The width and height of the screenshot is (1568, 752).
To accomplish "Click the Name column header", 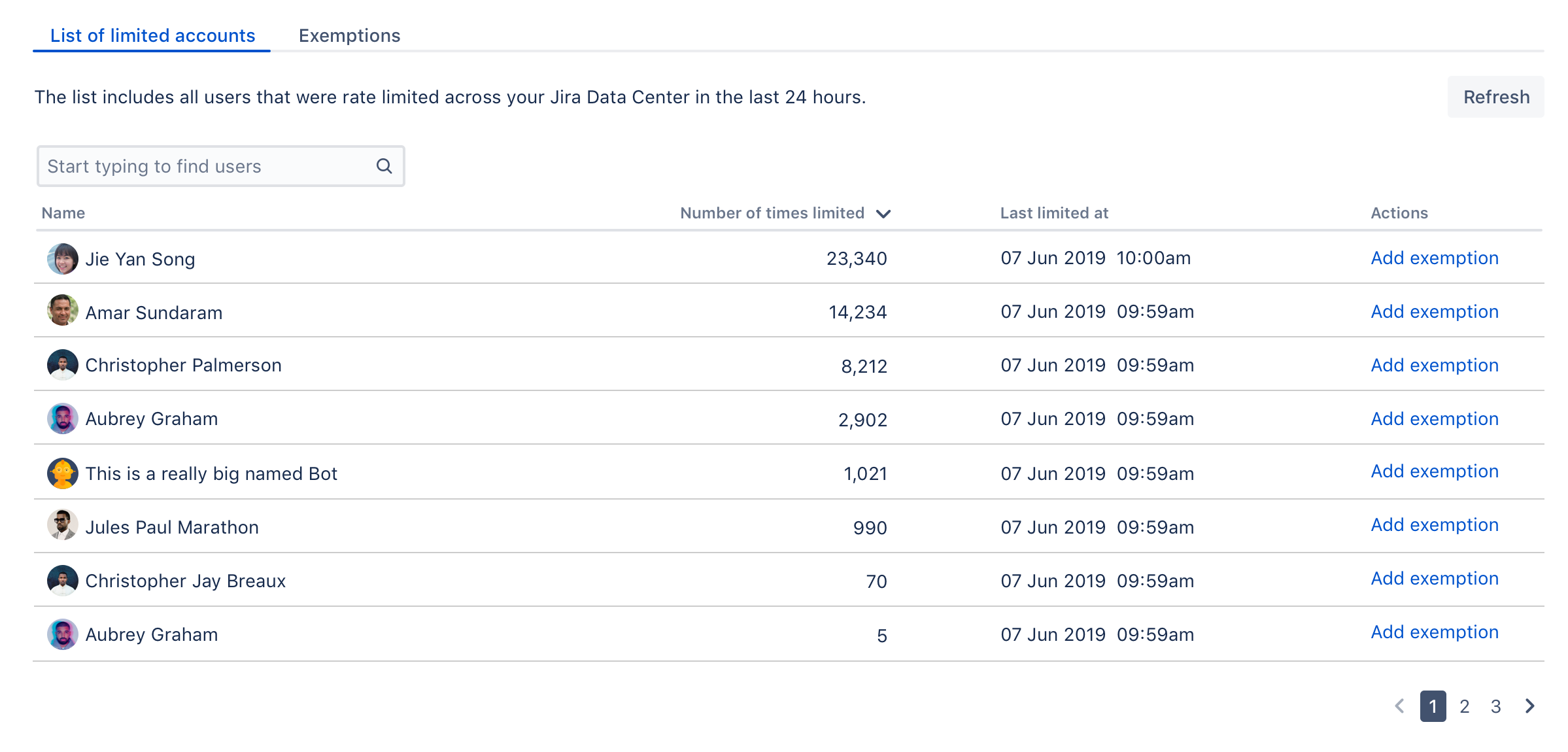I will coord(63,213).
